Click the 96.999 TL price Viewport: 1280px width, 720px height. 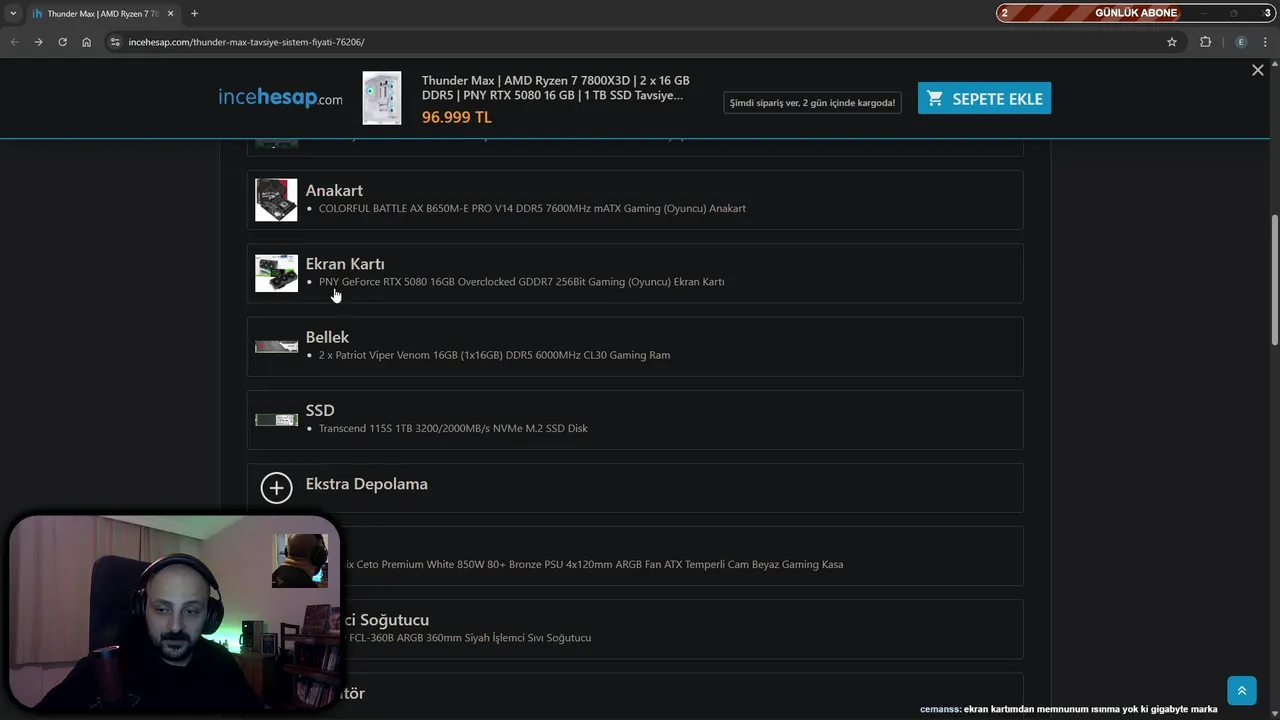coord(456,117)
